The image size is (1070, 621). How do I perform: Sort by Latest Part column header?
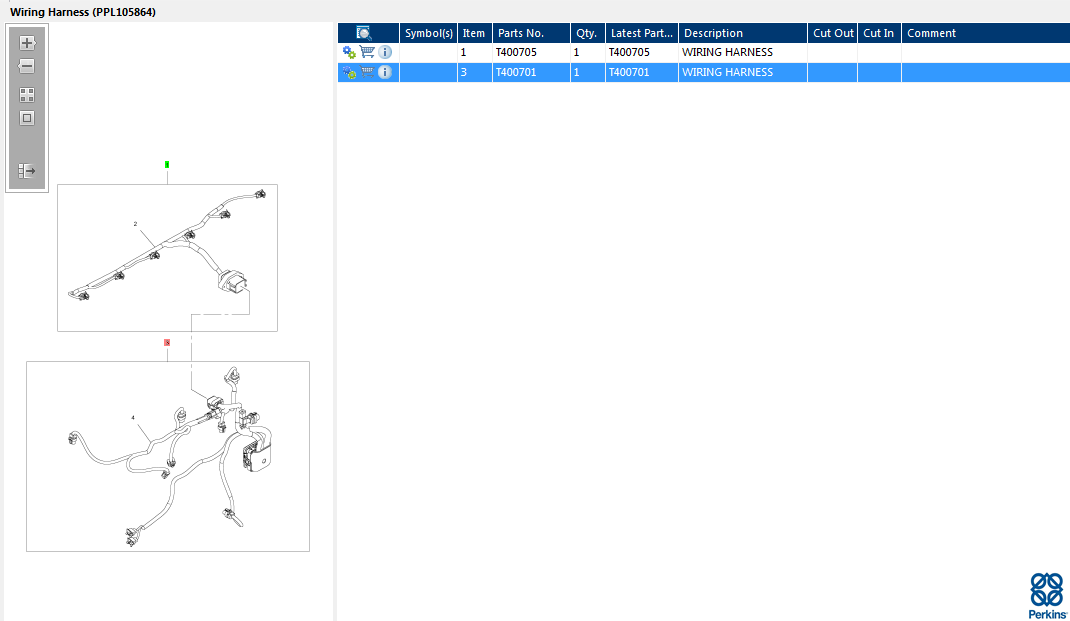641,33
